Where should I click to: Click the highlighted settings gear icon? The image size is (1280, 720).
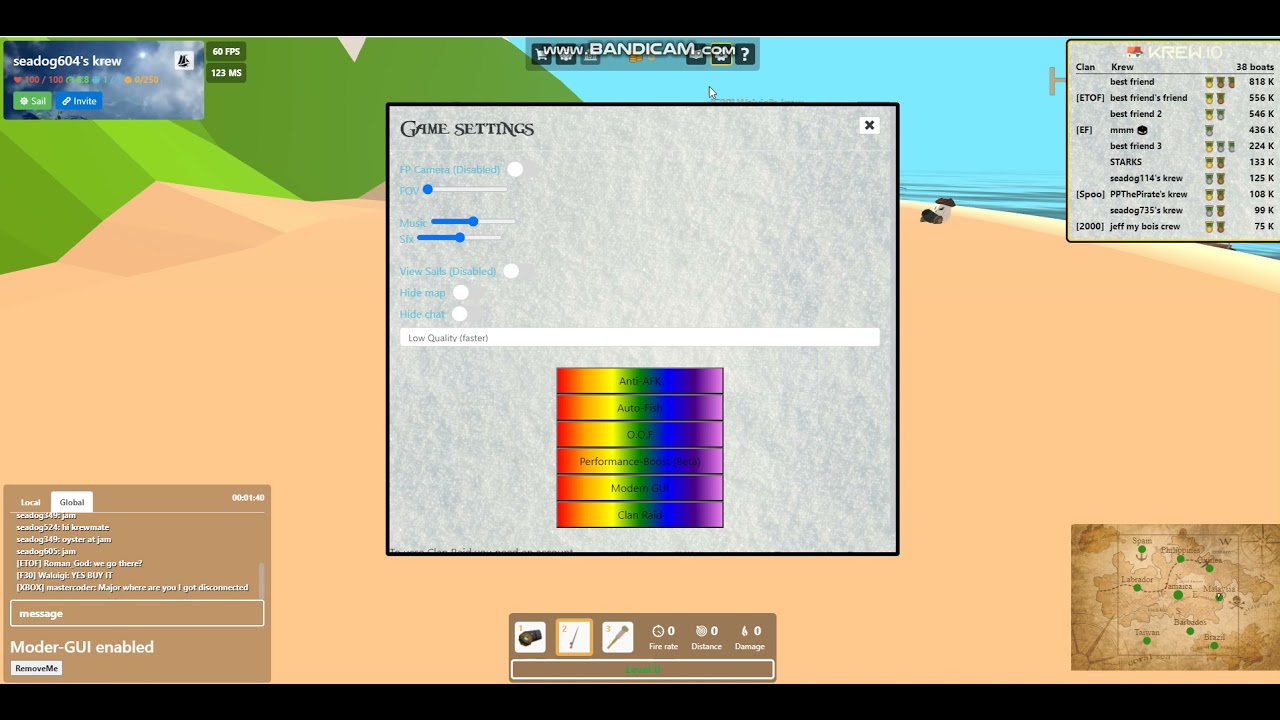pos(720,55)
